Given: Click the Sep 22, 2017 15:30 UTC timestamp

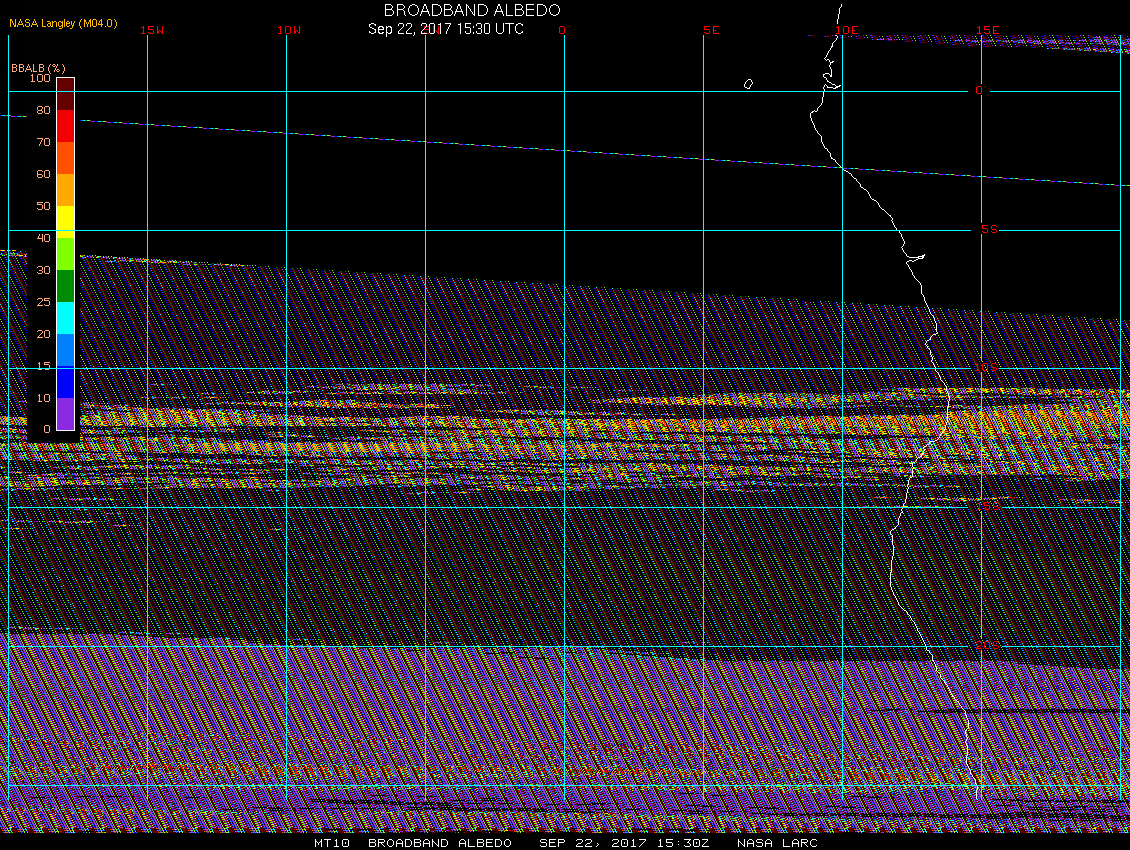Looking at the screenshot, I should coord(446,29).
